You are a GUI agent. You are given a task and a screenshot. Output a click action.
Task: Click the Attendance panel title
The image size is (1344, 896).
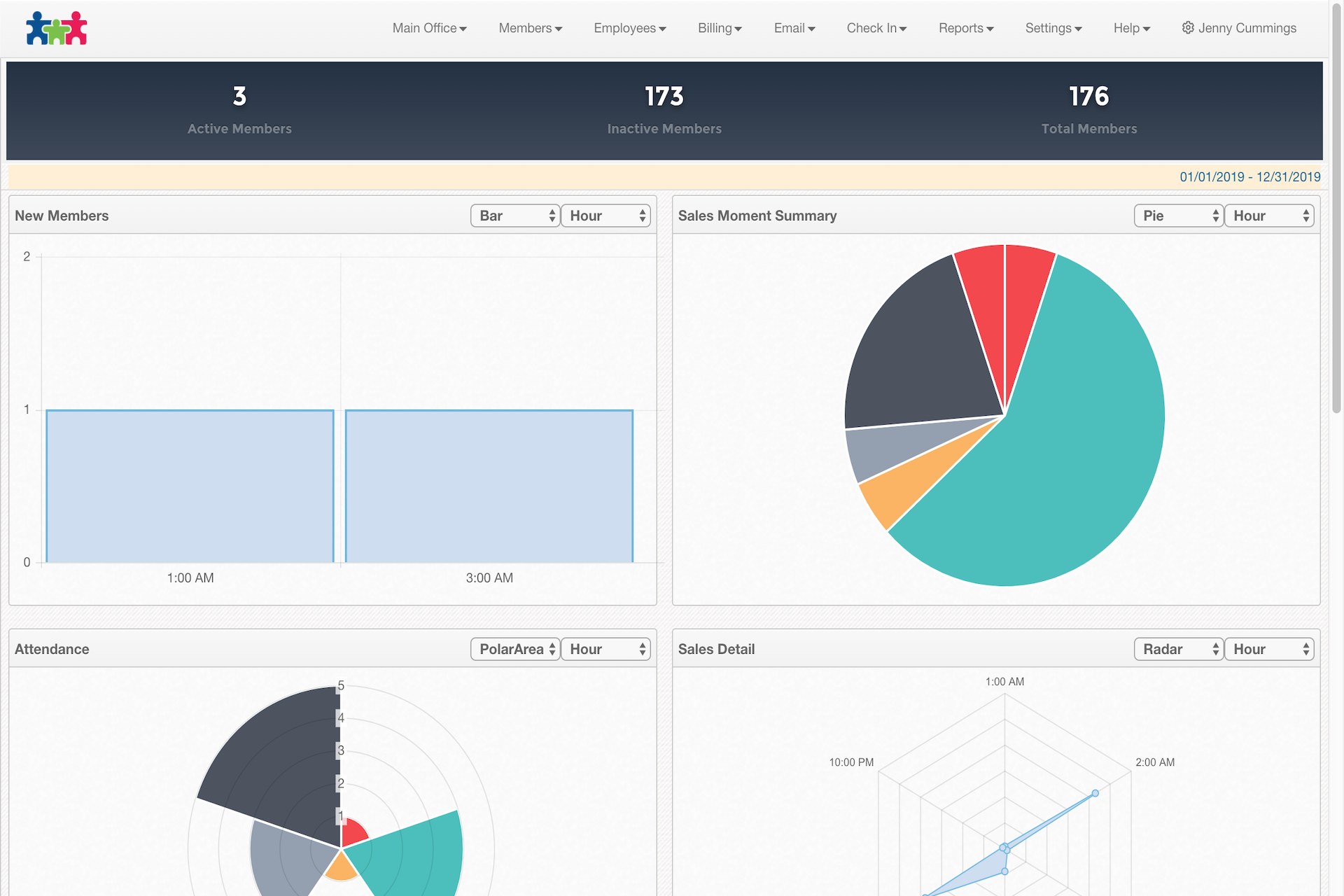(x=52, y=649)
